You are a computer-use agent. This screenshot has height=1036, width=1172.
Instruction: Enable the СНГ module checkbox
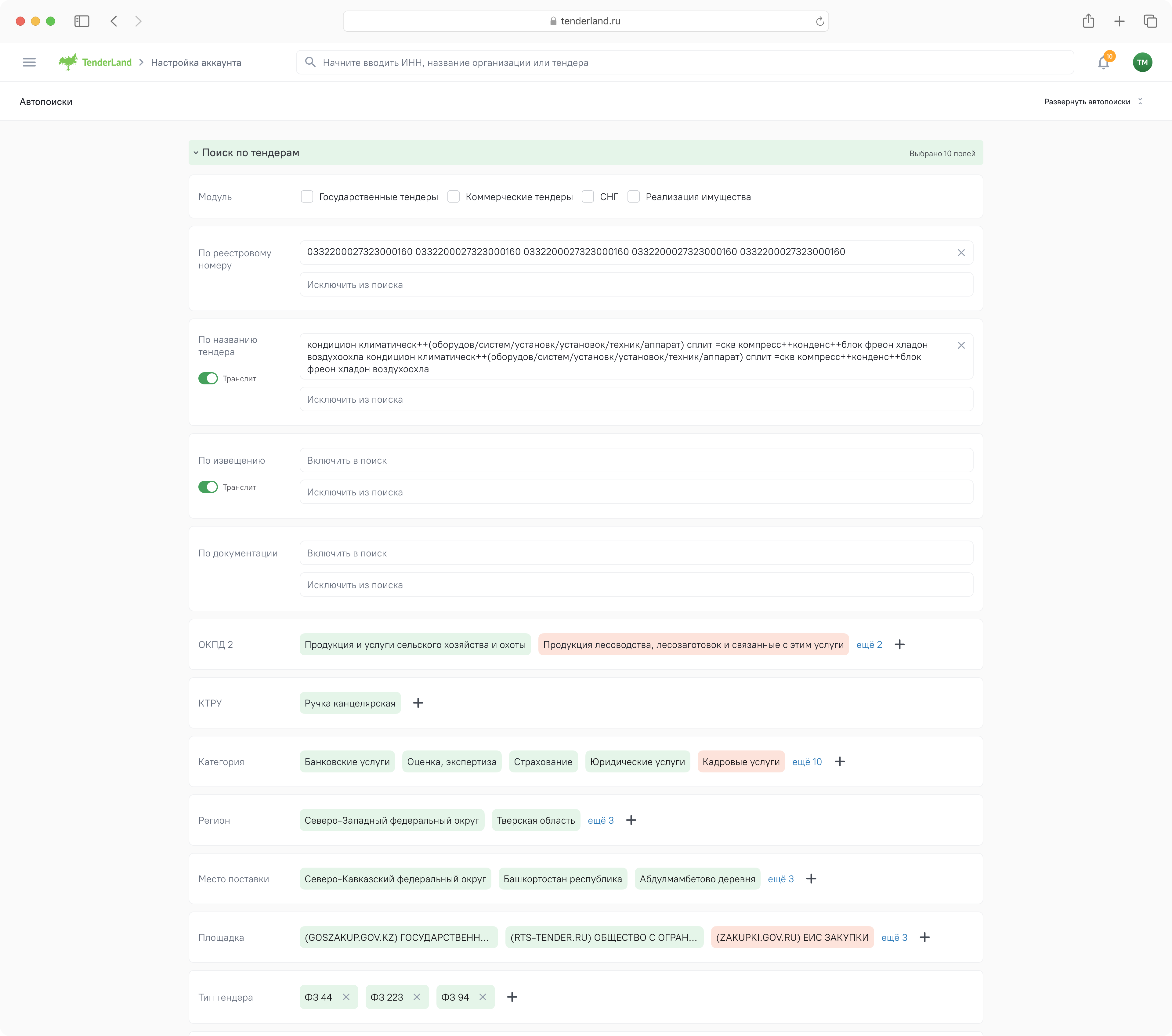pos(588,197)
